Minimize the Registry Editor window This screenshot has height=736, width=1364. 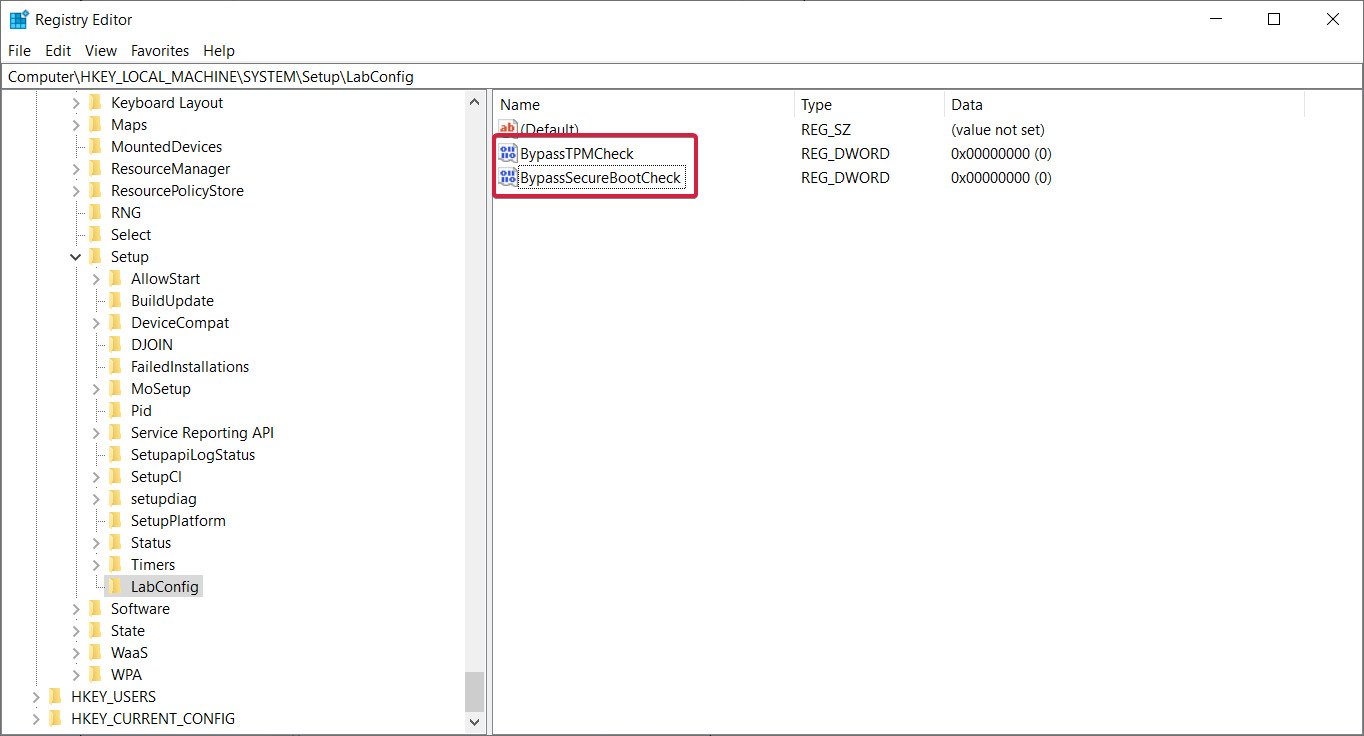[x=1215, y=19]
